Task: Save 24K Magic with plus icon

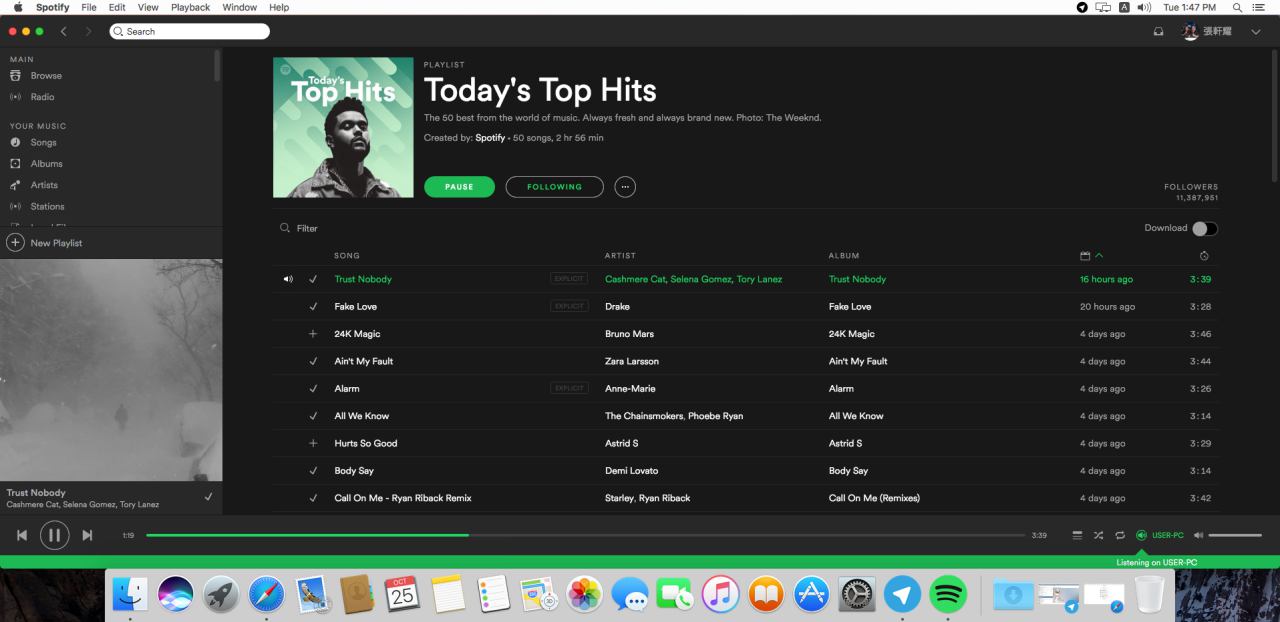Action: [x=313, y=334]
